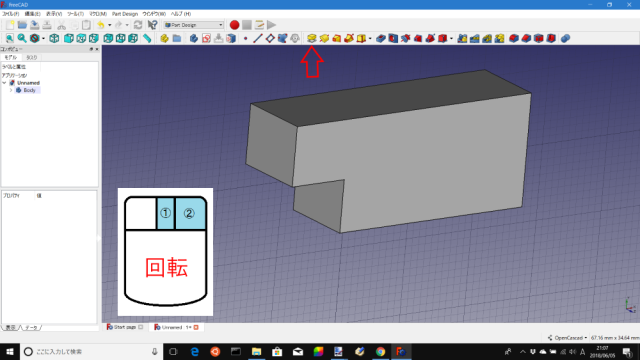Click the What's This help icon
Screen dimensions: 640x360
(152, 25)
